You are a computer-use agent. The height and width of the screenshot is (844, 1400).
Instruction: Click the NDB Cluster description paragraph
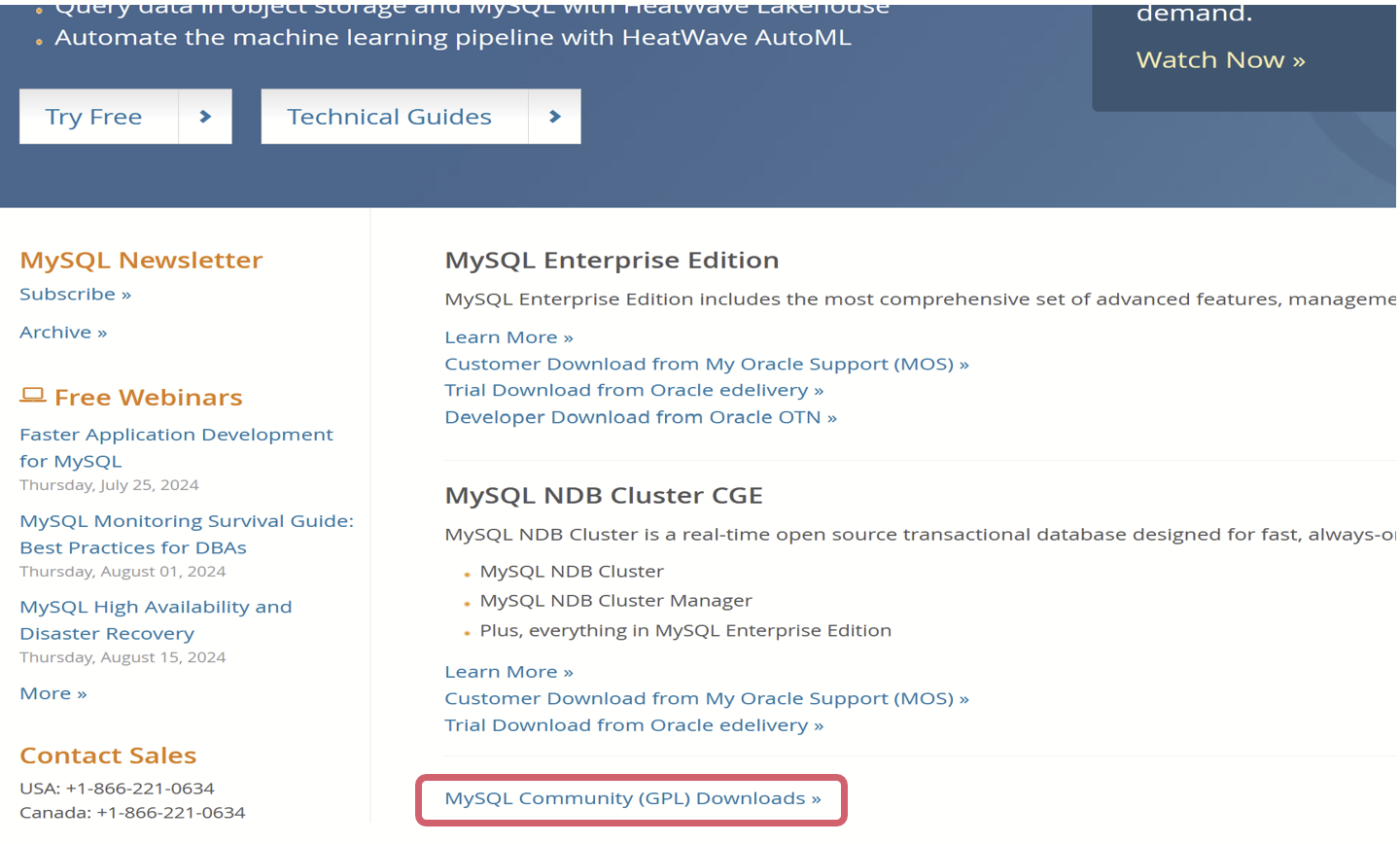[920, 535]
